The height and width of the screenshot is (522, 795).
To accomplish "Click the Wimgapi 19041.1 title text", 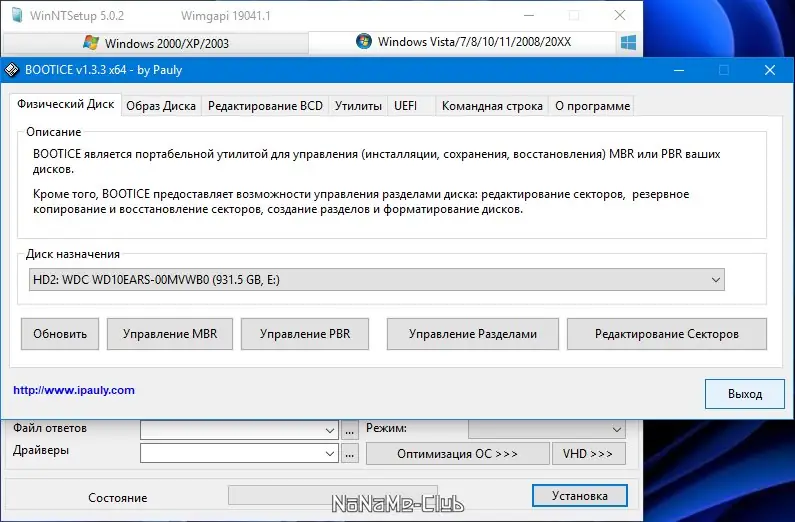I will click(226, 16).
